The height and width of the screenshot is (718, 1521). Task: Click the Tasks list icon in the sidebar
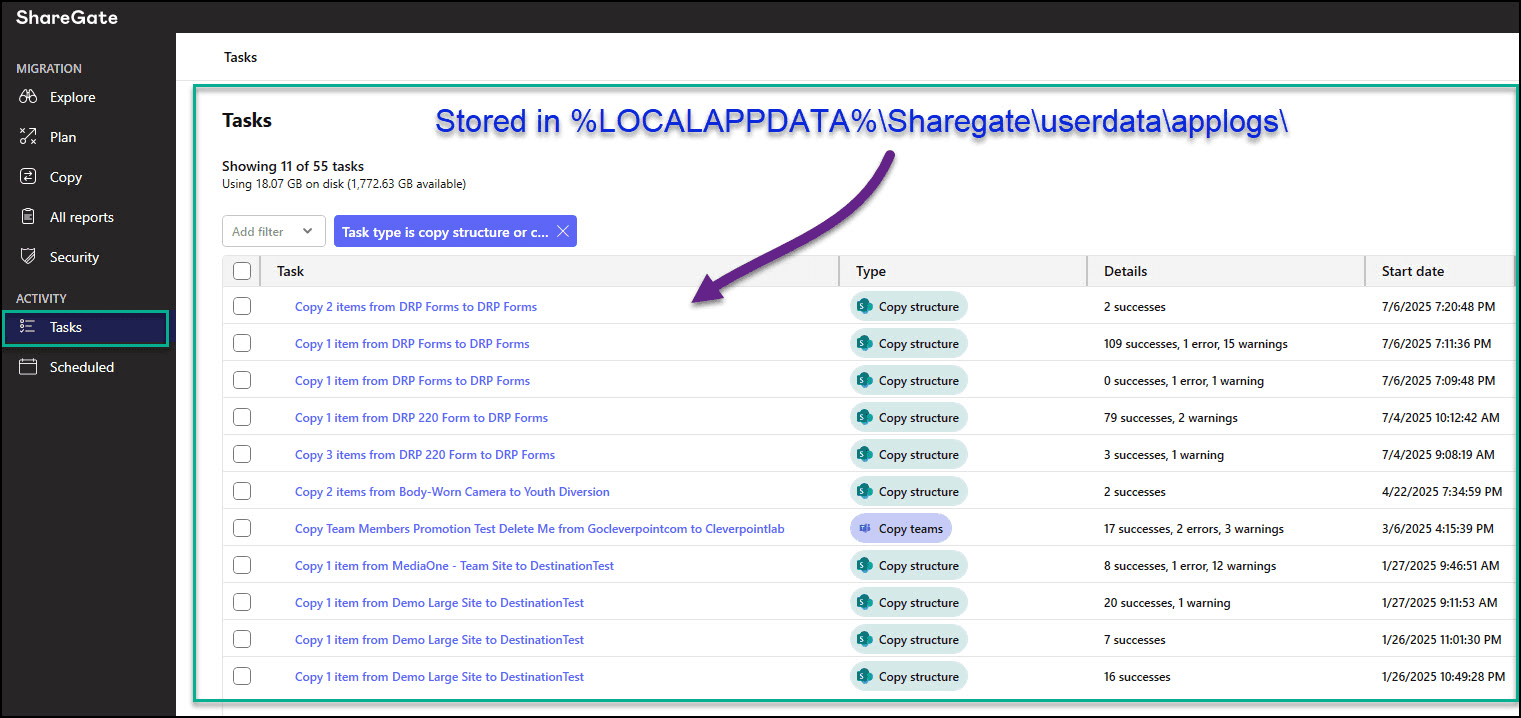point(29,327)
